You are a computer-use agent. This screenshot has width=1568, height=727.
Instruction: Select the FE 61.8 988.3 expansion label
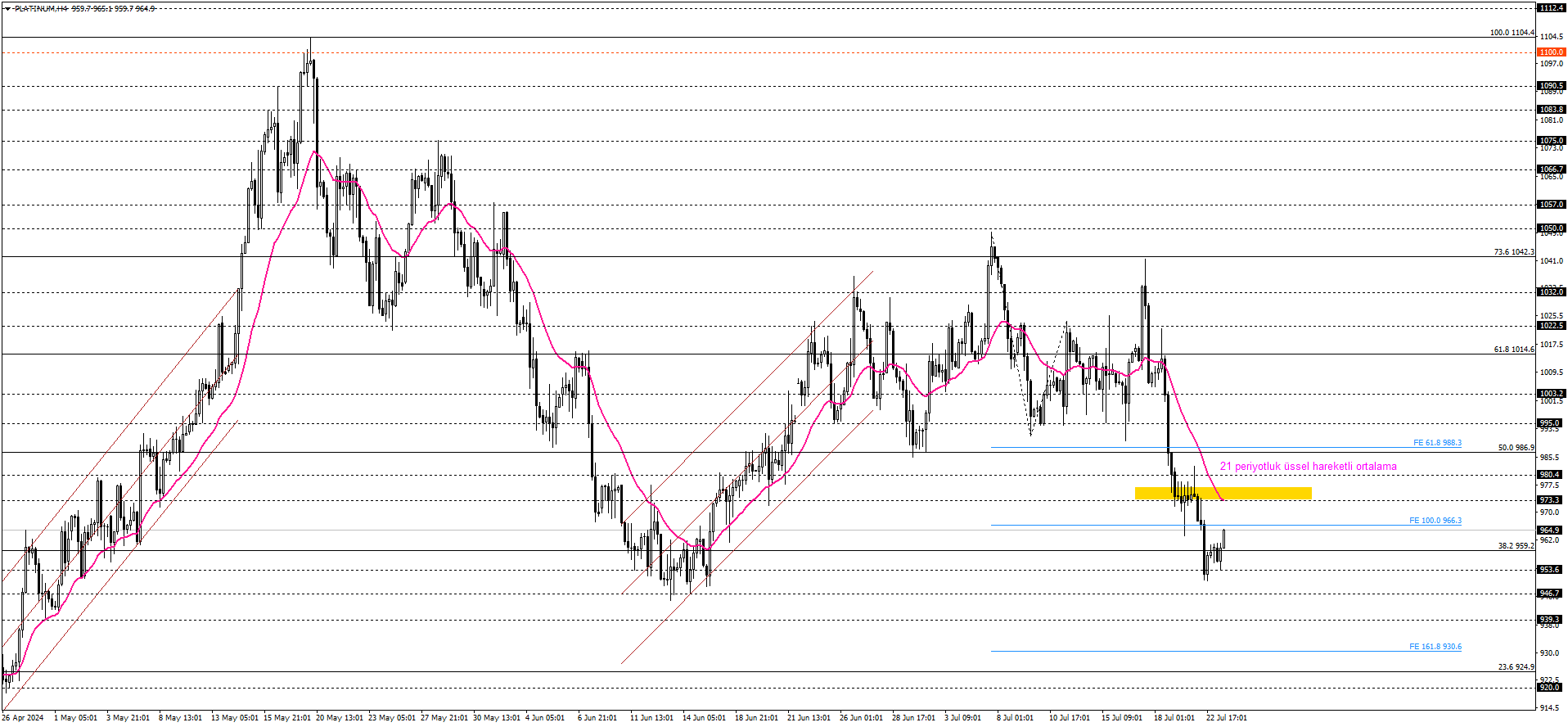pyautogui.click(x=1437, y=443)
